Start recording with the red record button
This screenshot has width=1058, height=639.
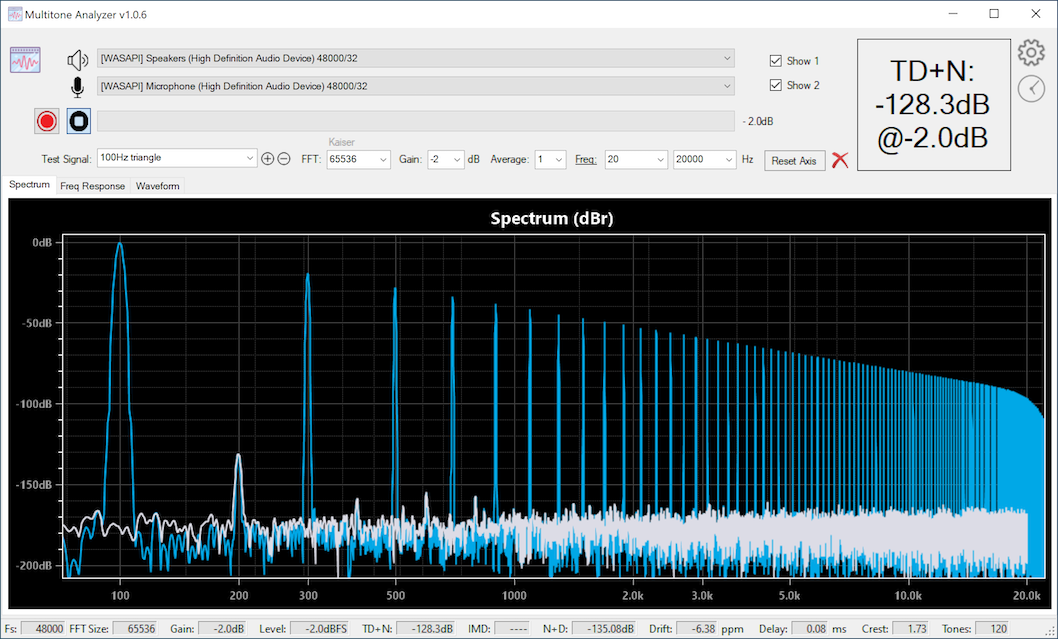pos(47,121)
